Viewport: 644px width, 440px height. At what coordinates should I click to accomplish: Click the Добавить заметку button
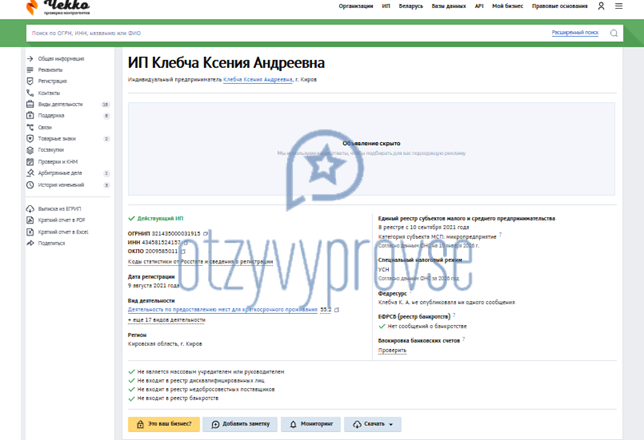click(240, 424)
